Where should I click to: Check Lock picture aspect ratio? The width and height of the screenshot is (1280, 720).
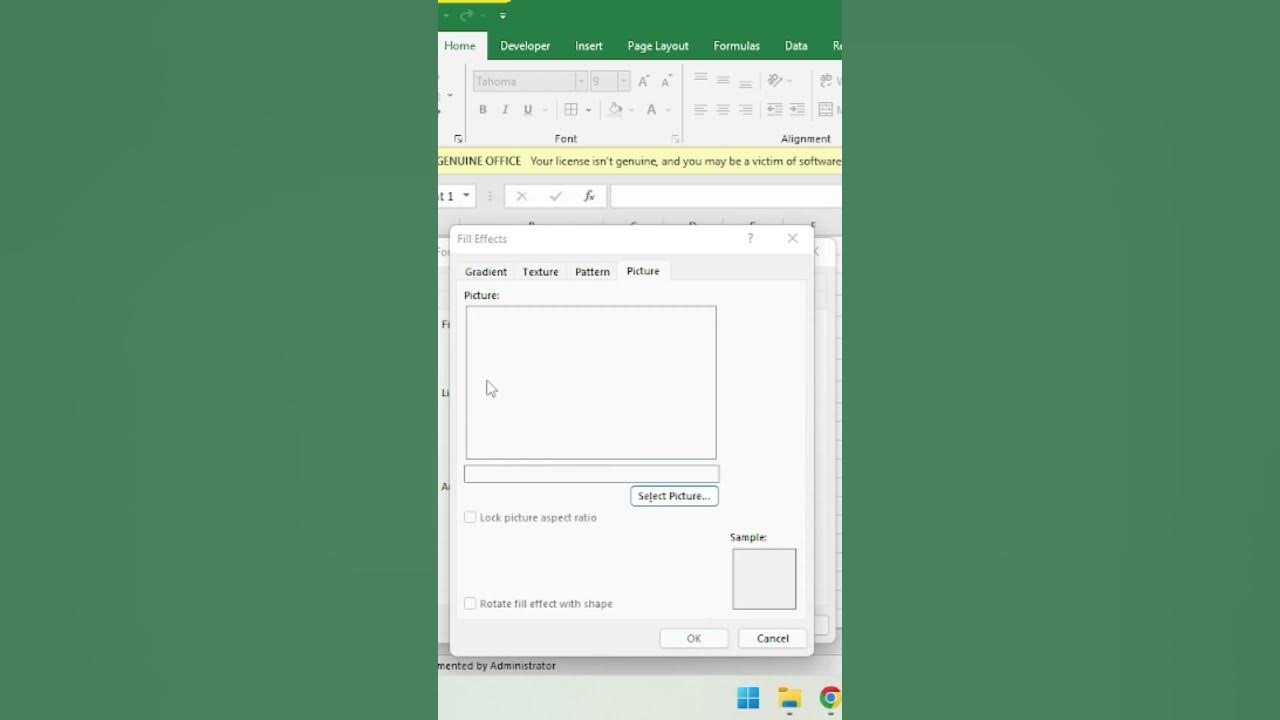coord(470,517)
